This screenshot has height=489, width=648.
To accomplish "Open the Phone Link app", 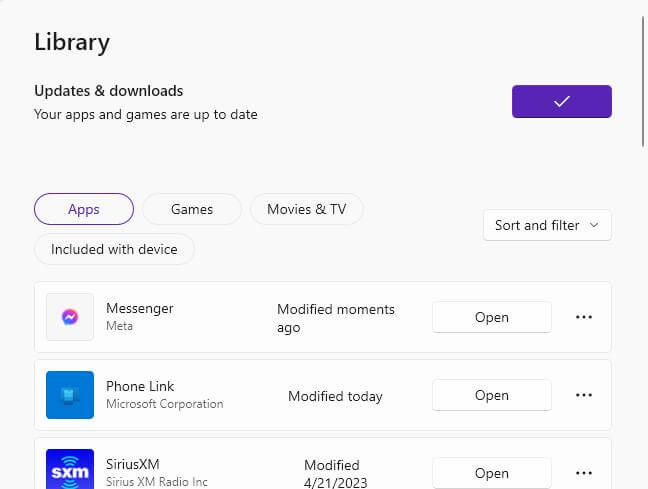I will [x=492, y=395].
